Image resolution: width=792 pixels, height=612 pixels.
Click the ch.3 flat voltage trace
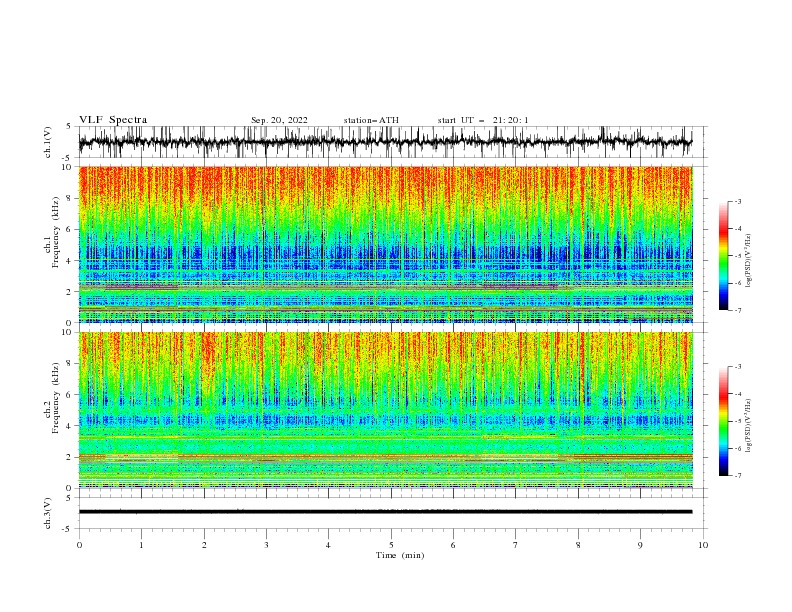pyautogui.click(x=385, y=512)
